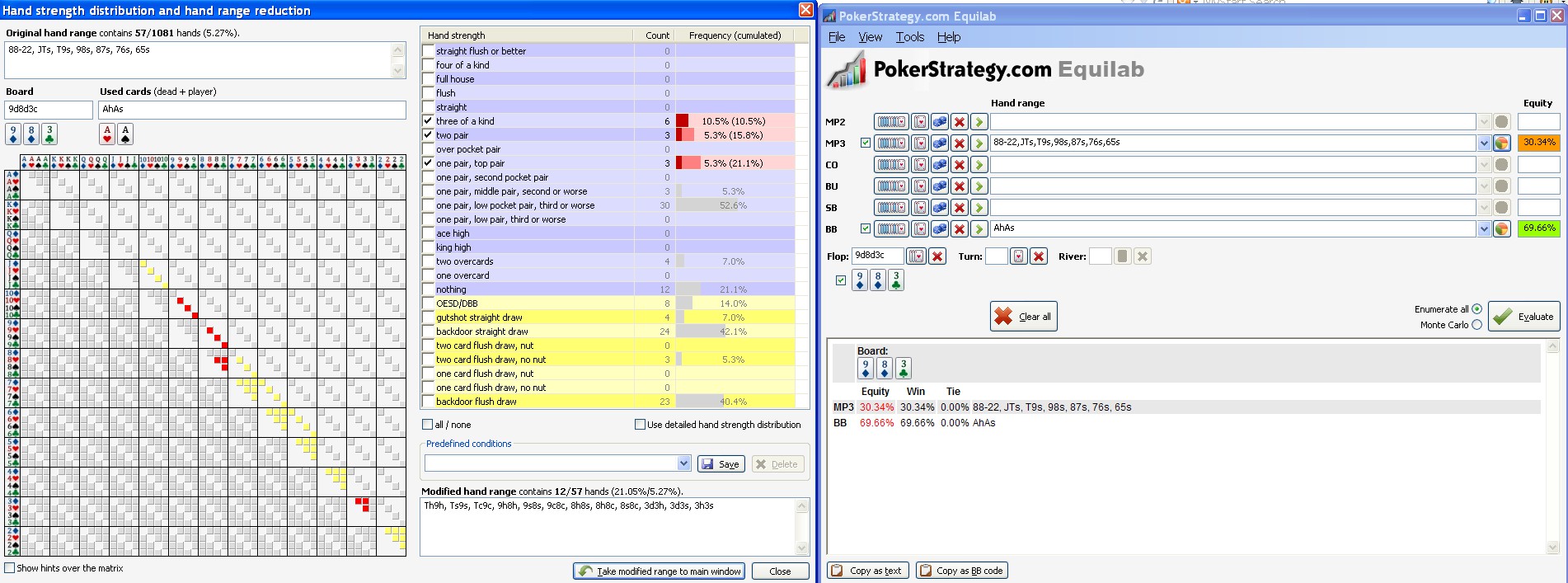The height and width of the screenshot is (583, 1568).
Task: Open Tools menu in Equilab
Action: tap(910, 37)
